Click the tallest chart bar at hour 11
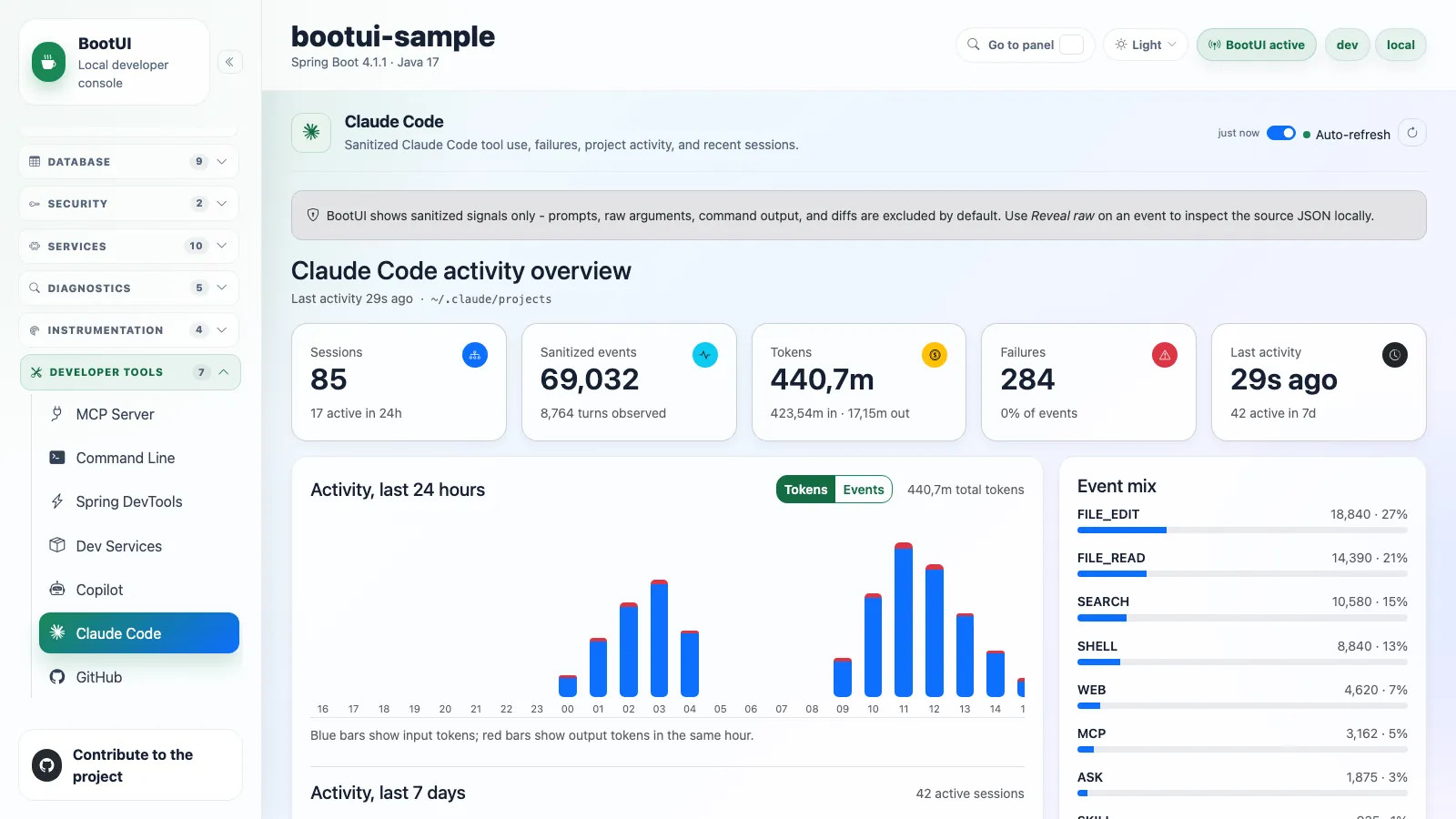The image size is (1456, 819). pyautogui.click(x=904, y=620)
